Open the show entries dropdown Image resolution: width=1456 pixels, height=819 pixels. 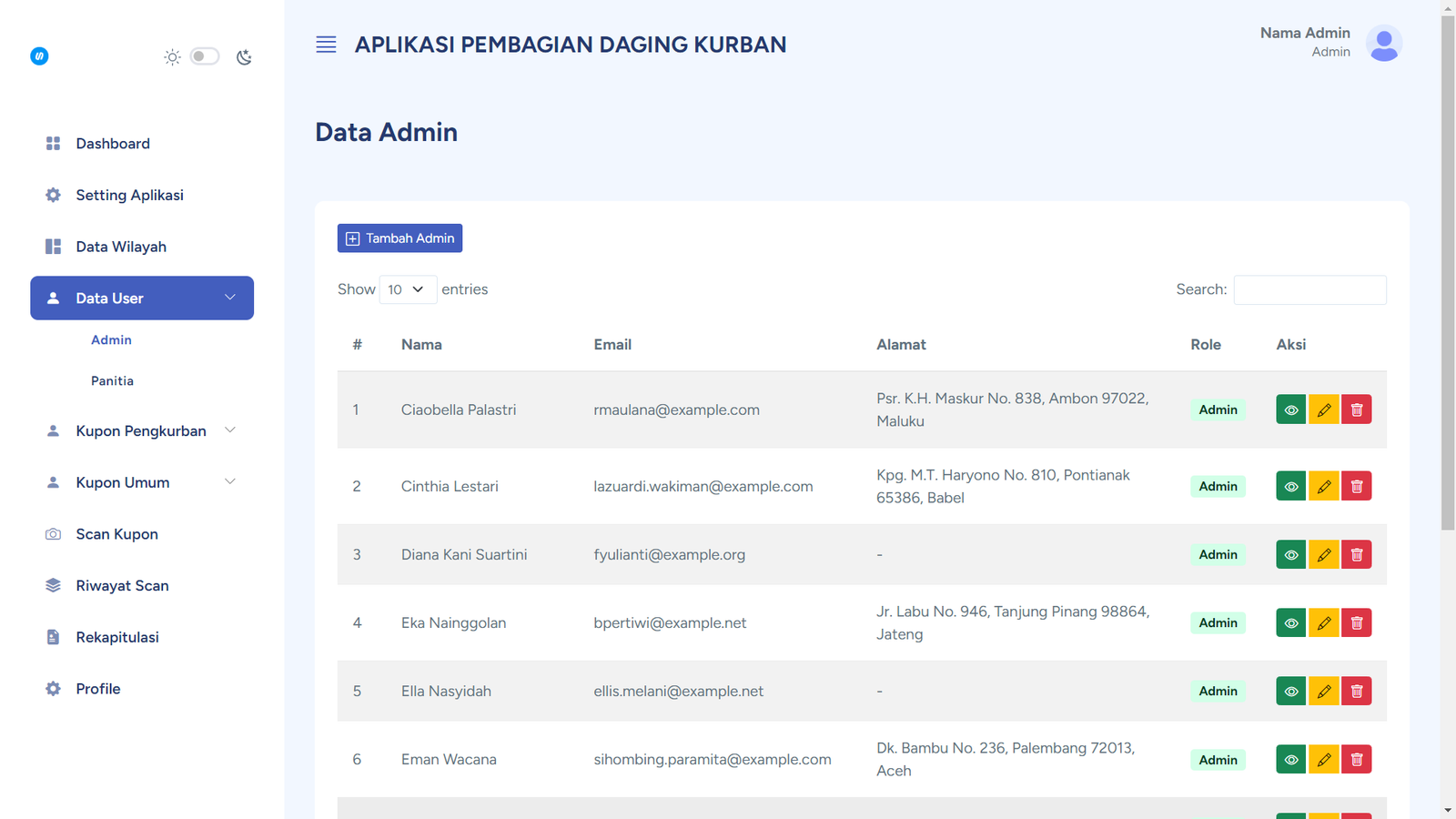pos(407,289)
